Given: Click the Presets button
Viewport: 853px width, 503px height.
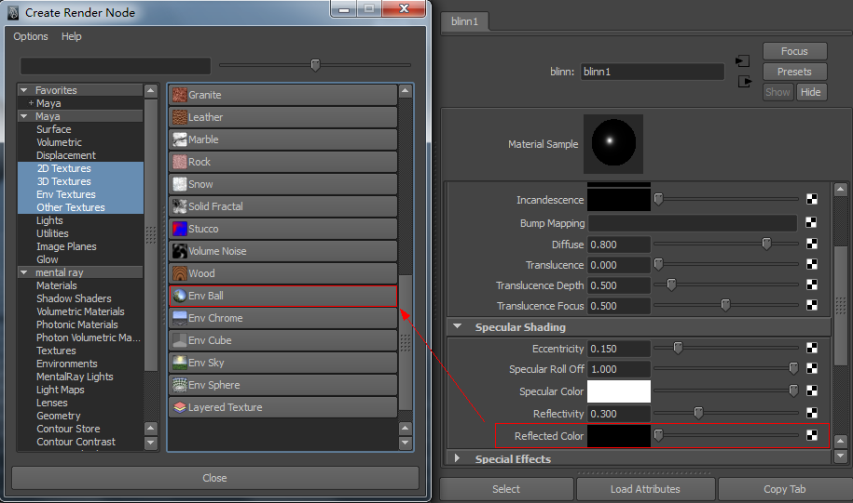Looking at the screenshot, I should pos(795,72).
